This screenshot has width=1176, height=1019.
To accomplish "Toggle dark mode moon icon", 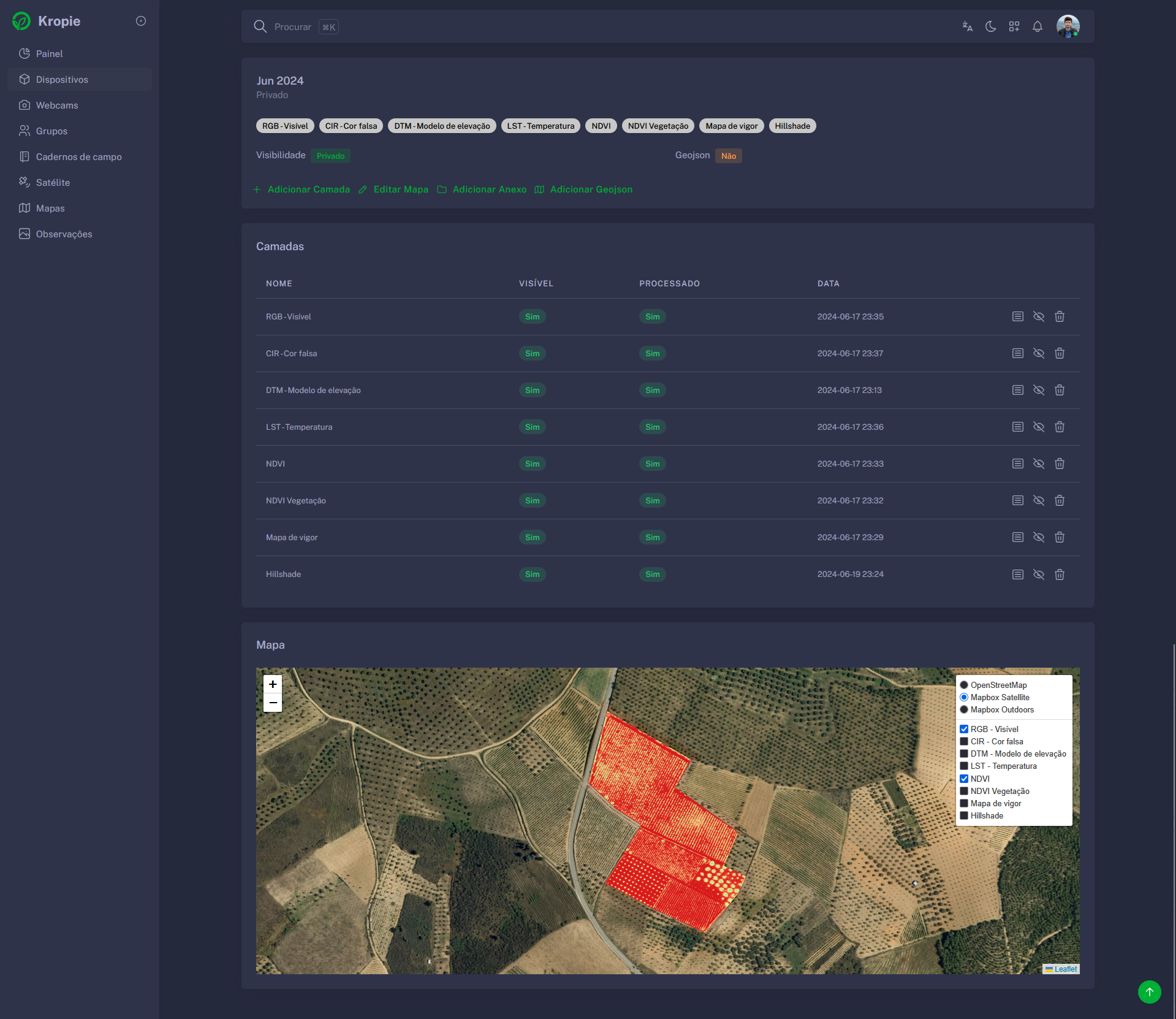I will (x=990, y=26).
